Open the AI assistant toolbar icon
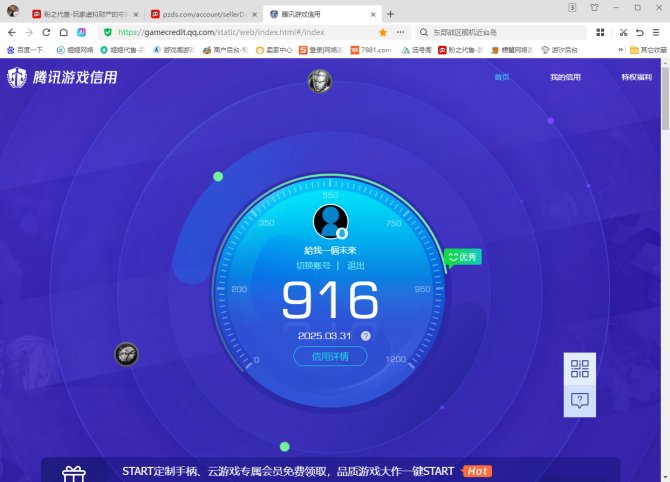Screen dimensions: 670x482 81,32
